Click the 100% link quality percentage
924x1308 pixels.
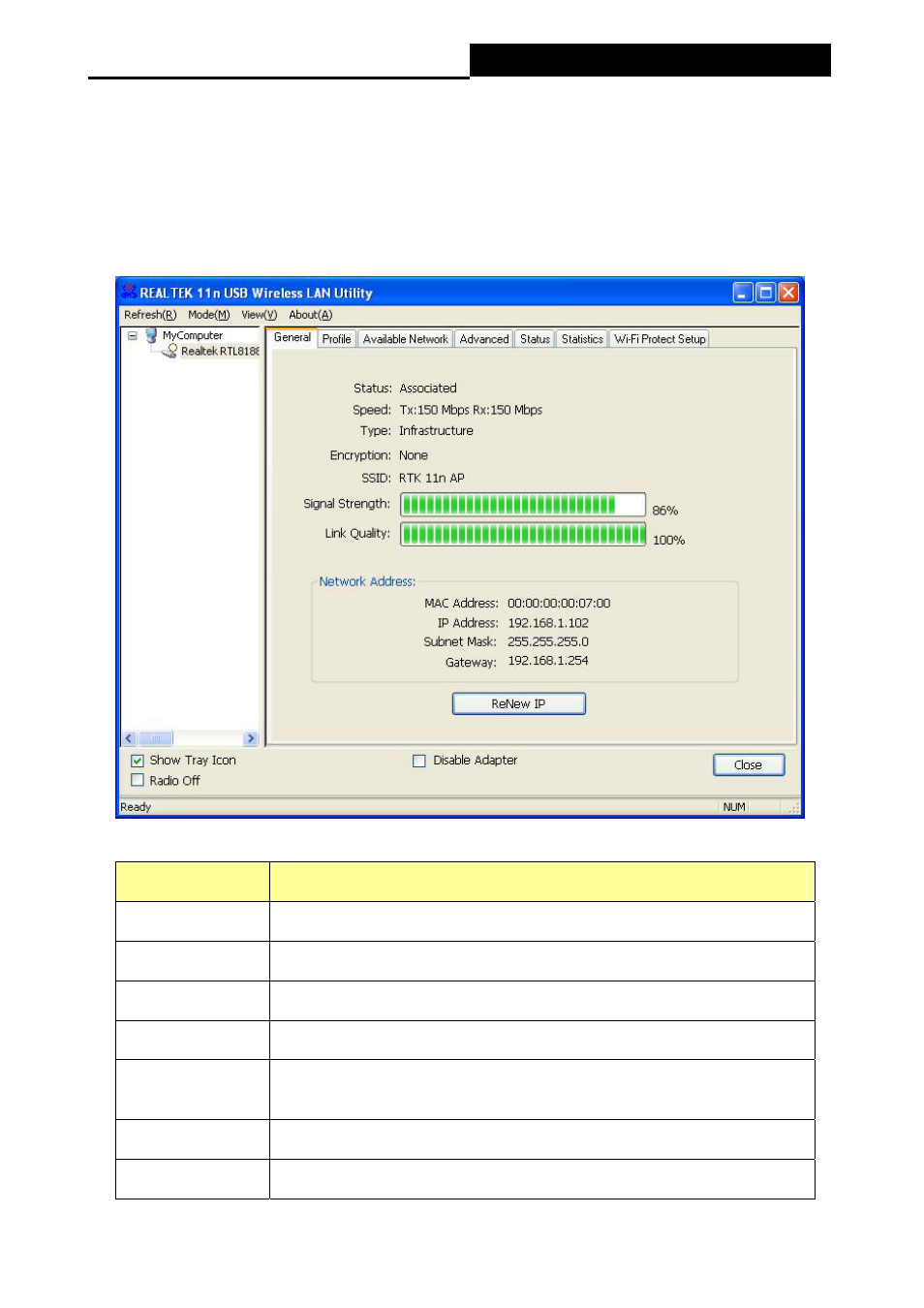(668, 541)
